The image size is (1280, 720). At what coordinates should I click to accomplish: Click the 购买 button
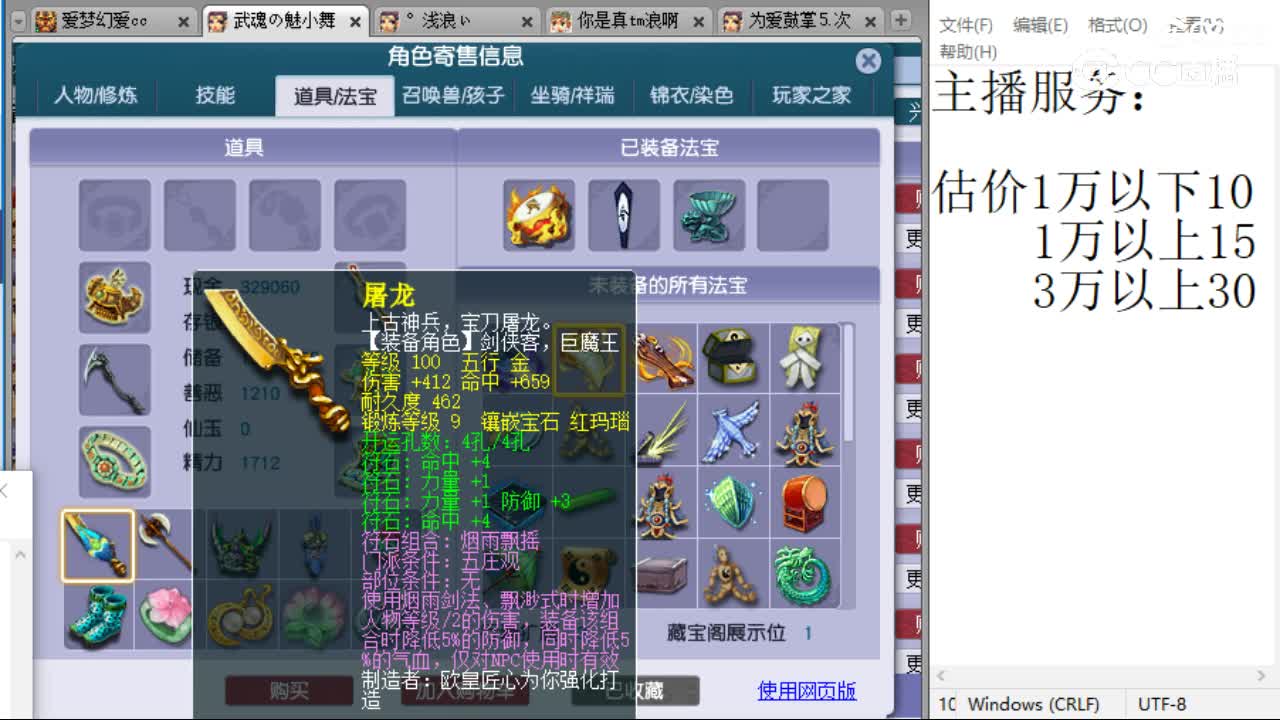click(x=289, y=690)
